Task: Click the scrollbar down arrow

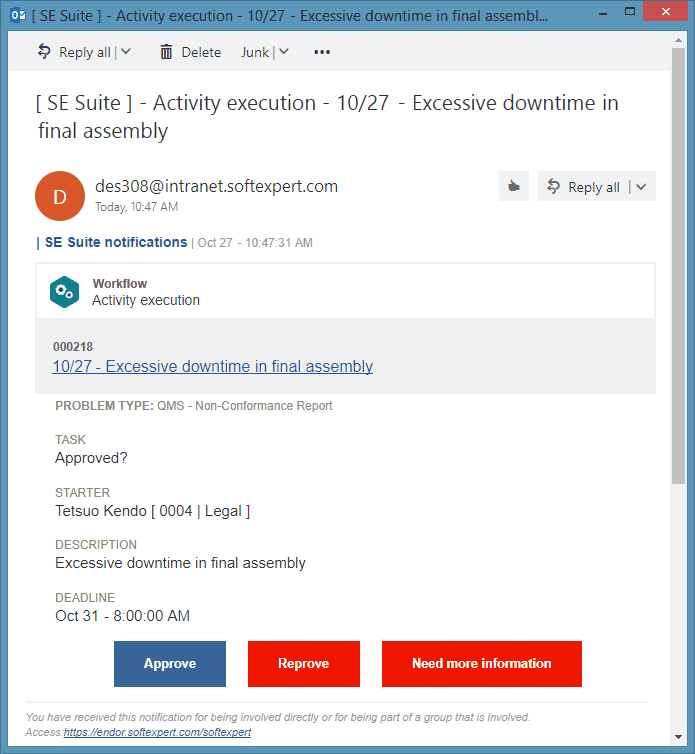Action: 679,737
